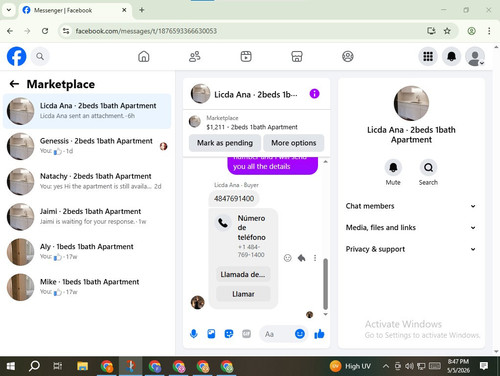Open Aly 1beds 1bath conversation
The image size is (500, 376).
[87, 252]
